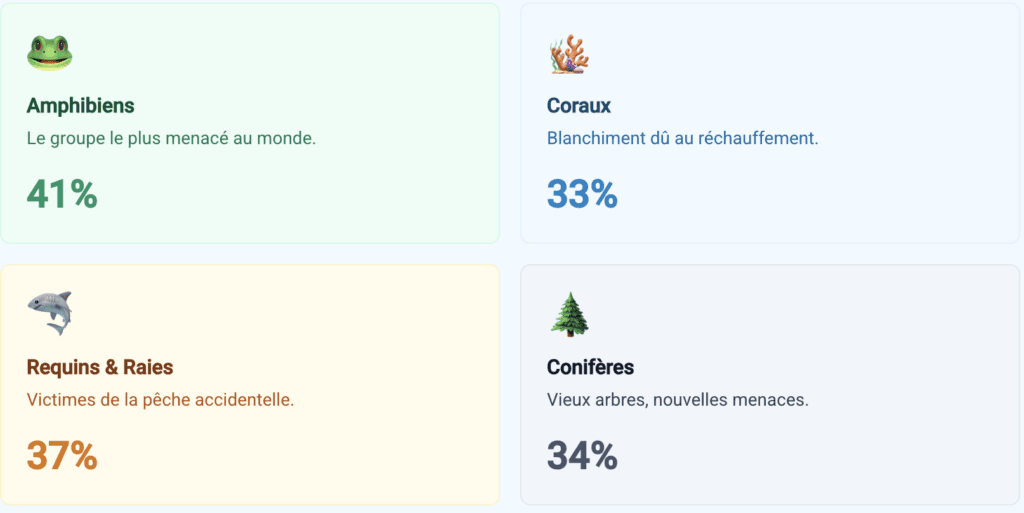Image resolution: width=1024 pixels, height=513 pixels.
Task: Click "Vieux arbres, nouvelles menaces" description
Action: [x=677, y=400]
